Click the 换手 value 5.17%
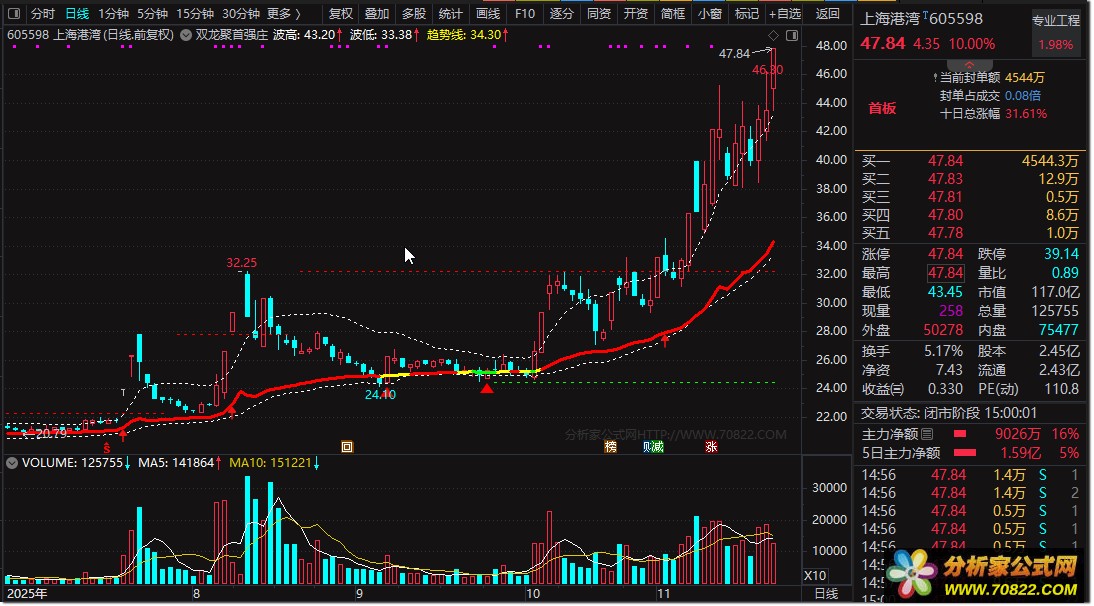Image resolution: width=1094 pixels, height=606 pixels. pos(943,351)
